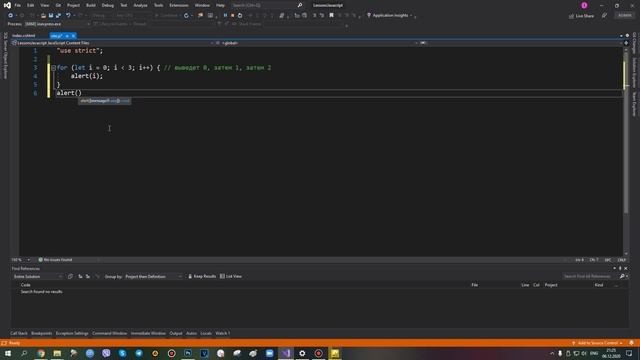Open the Analyze menu

click(140, 5)
